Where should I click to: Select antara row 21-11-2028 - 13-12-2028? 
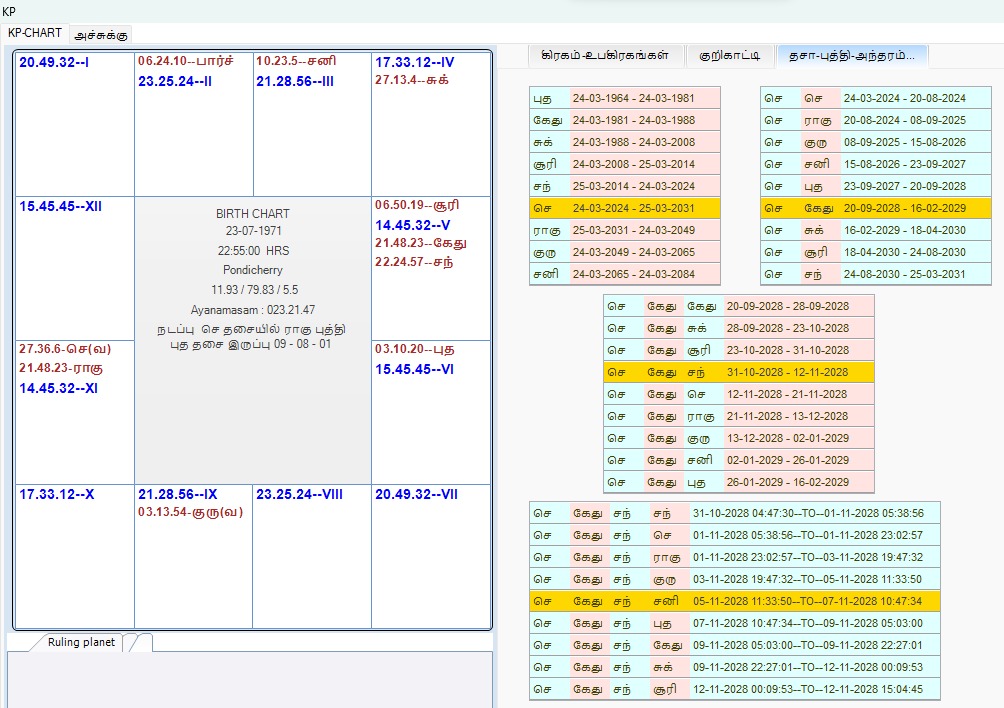[739, 416]
